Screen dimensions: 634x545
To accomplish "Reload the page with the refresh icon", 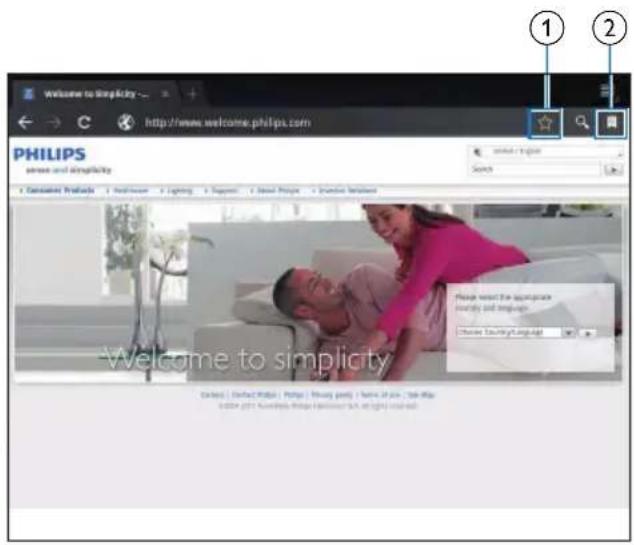I will [84, 122].
